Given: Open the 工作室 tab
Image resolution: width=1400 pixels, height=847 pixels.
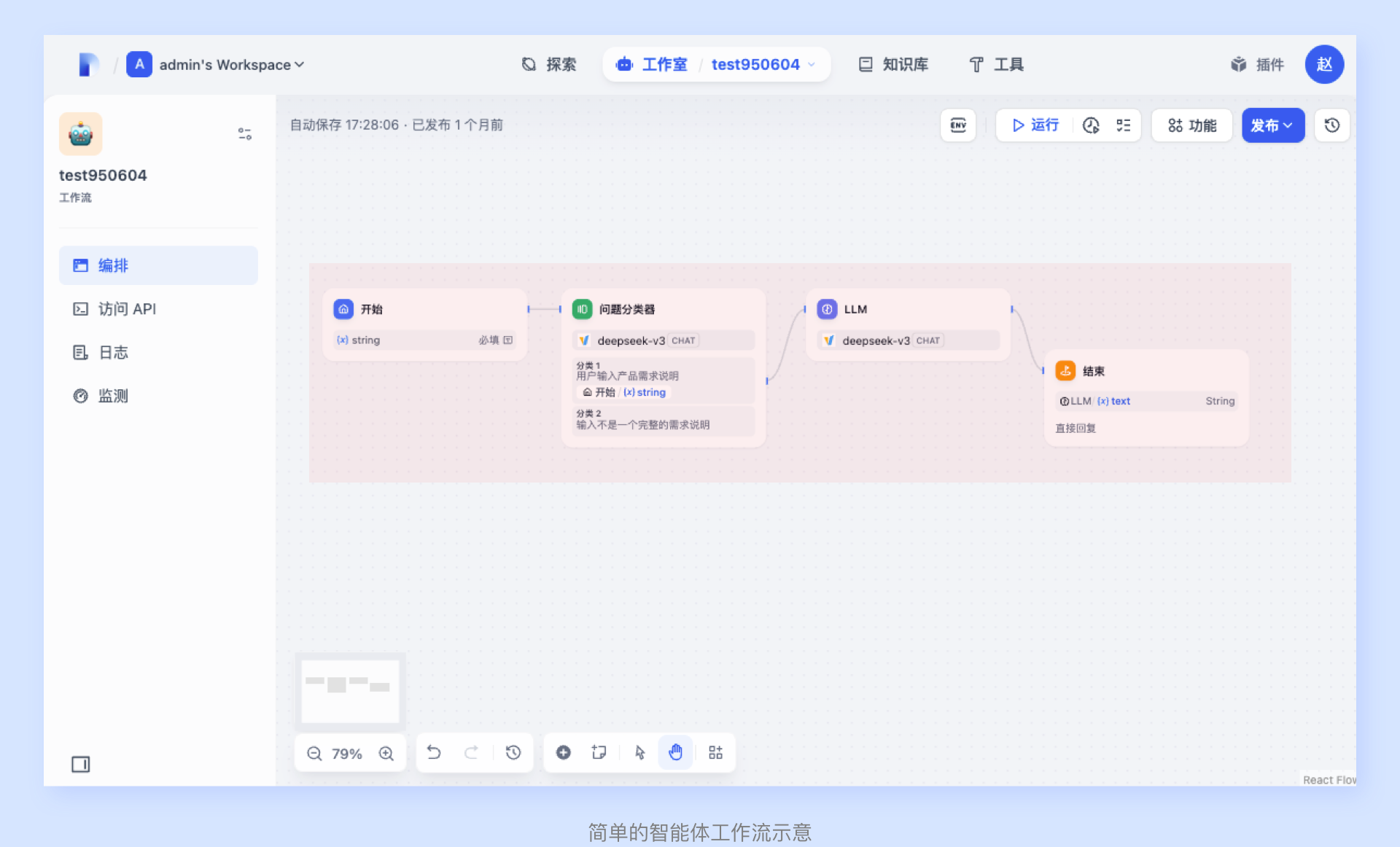Looking at the screenshot, I should tap(651, 65).
